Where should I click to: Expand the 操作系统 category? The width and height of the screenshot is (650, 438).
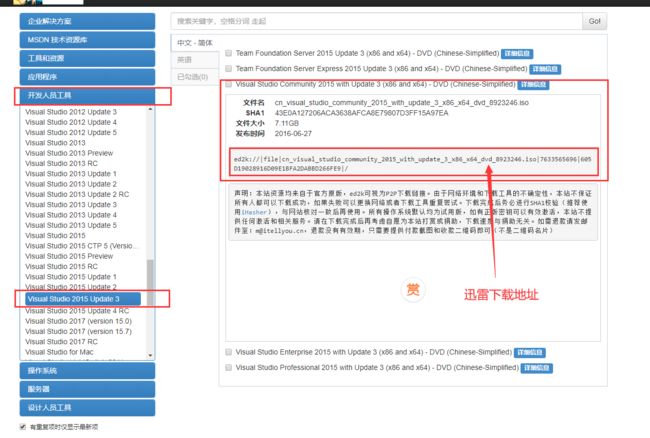click(87, 370)
